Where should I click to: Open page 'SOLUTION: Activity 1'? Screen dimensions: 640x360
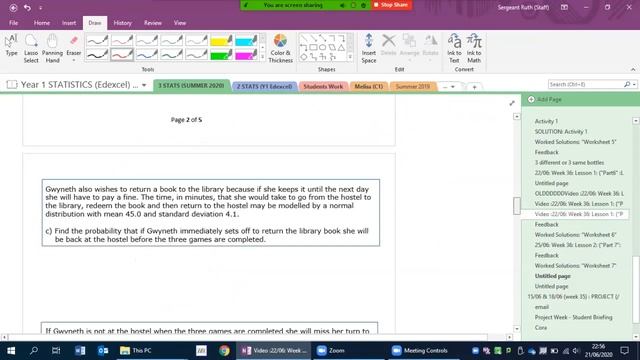tap(561, 131)
